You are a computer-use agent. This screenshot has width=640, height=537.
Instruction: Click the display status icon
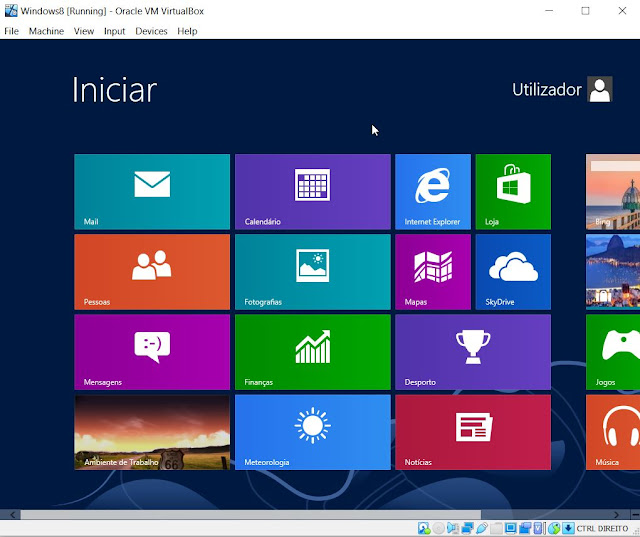point(511,528)
